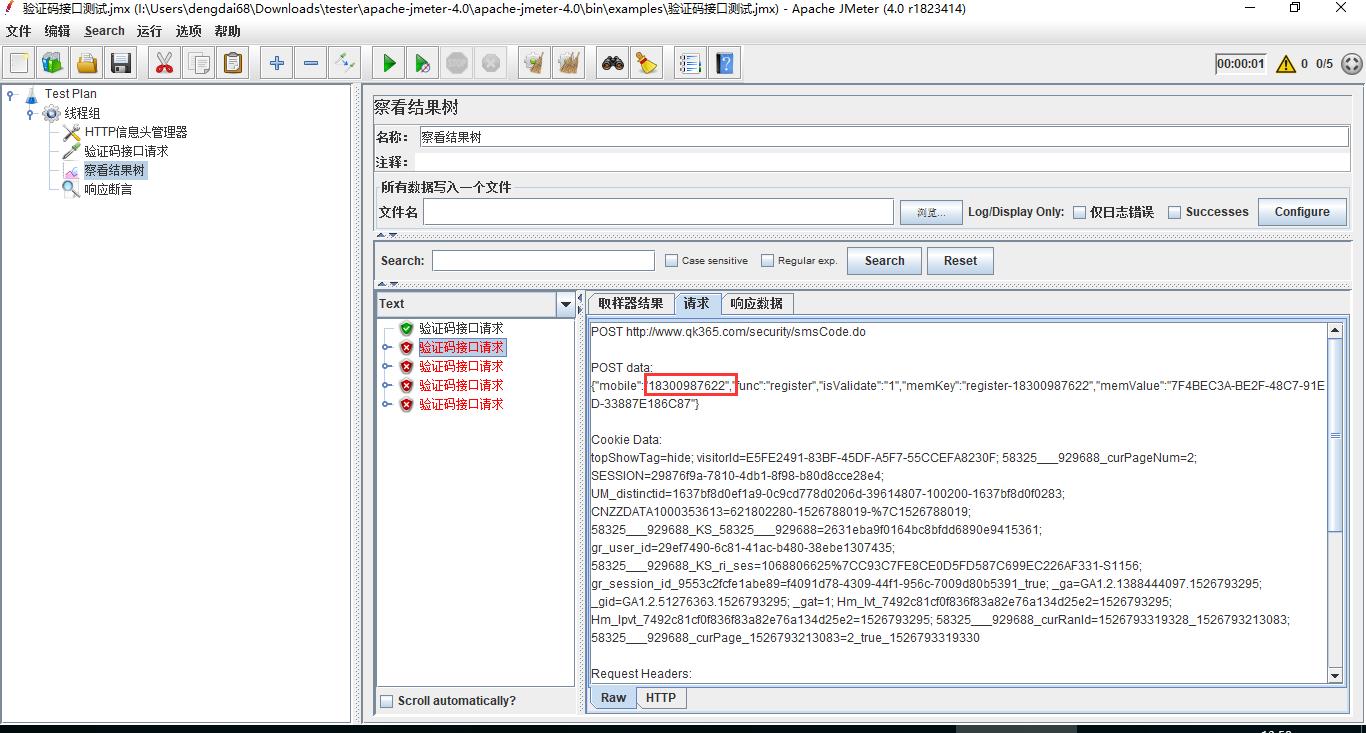Viewport: 1366px width, 733px height.
Task: Expand the selected failed 验证码接口请求 result
Action: (x=388, y=348)
